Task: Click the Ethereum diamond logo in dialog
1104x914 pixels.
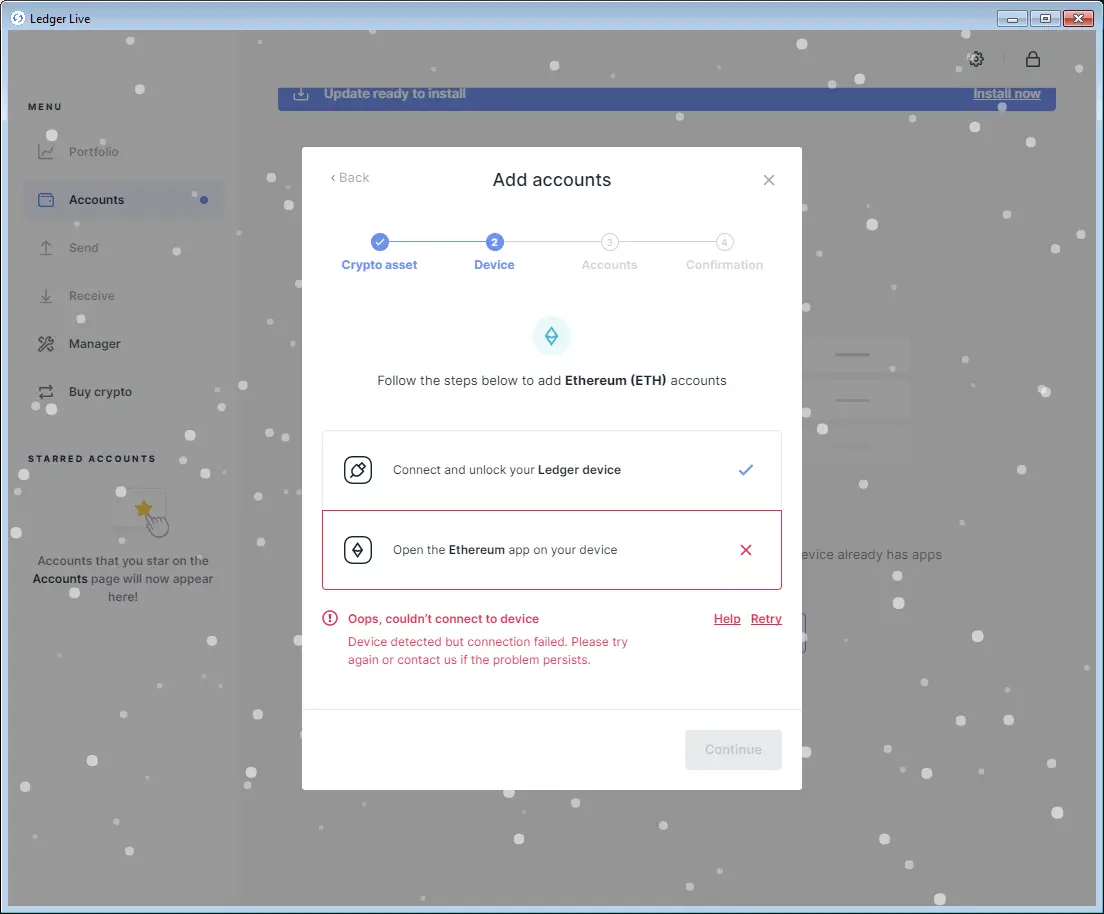Action: pyautogui.click(x=551, y=336)
